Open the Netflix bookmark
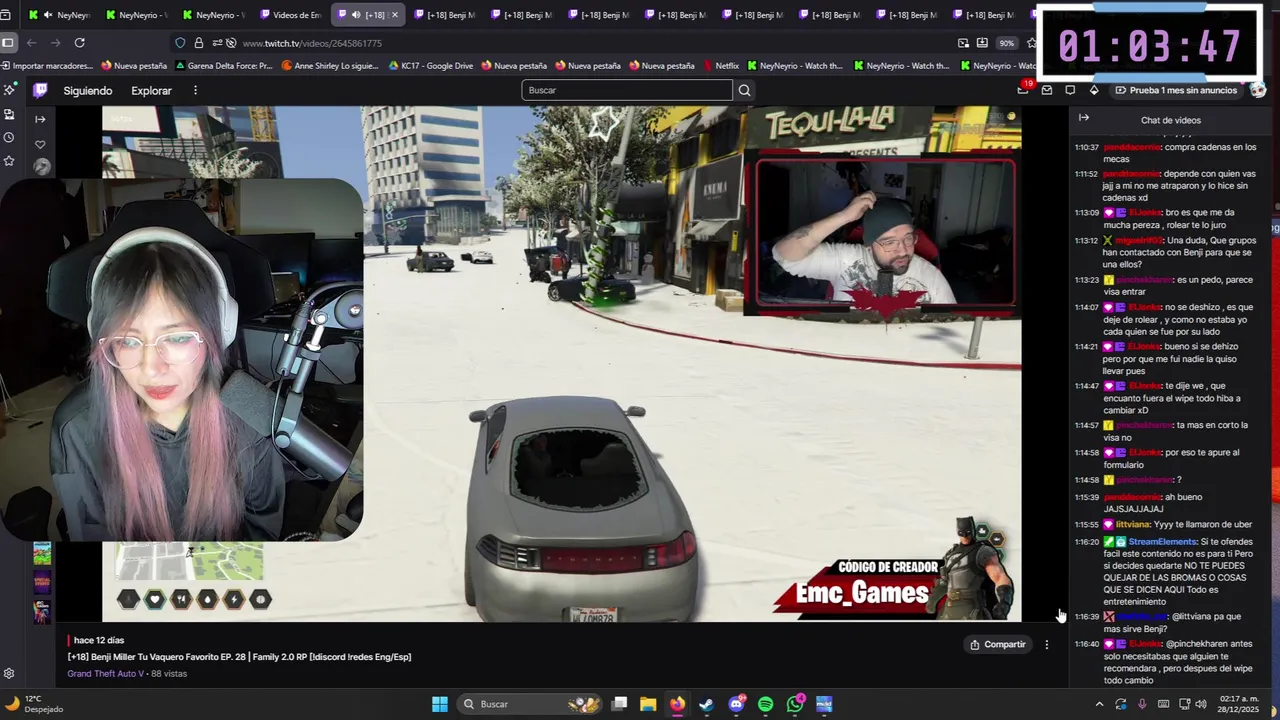This screenshot has width=1280, height=720. coord(720,66)
